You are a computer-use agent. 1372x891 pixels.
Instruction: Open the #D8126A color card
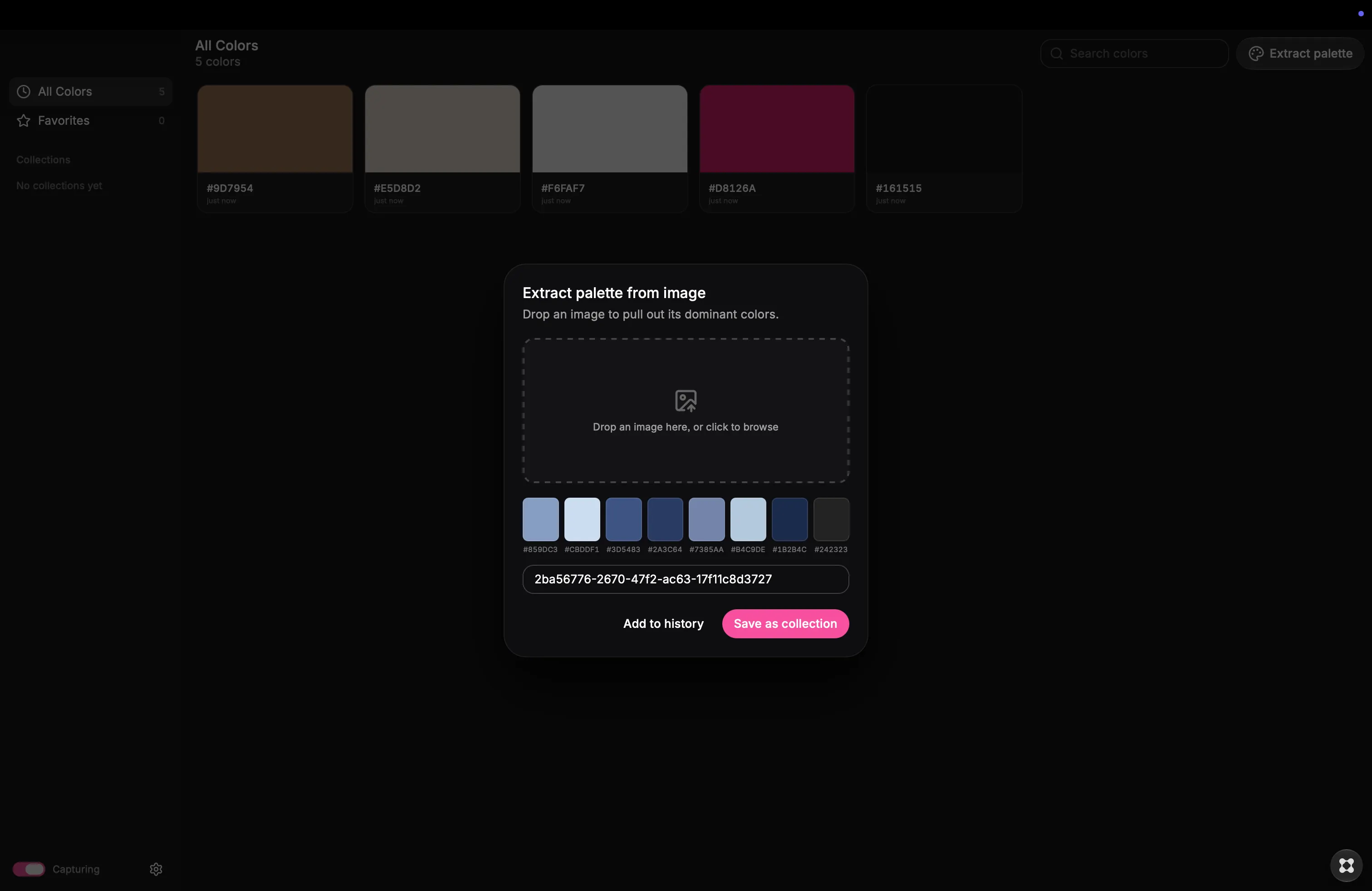[776, 149]
